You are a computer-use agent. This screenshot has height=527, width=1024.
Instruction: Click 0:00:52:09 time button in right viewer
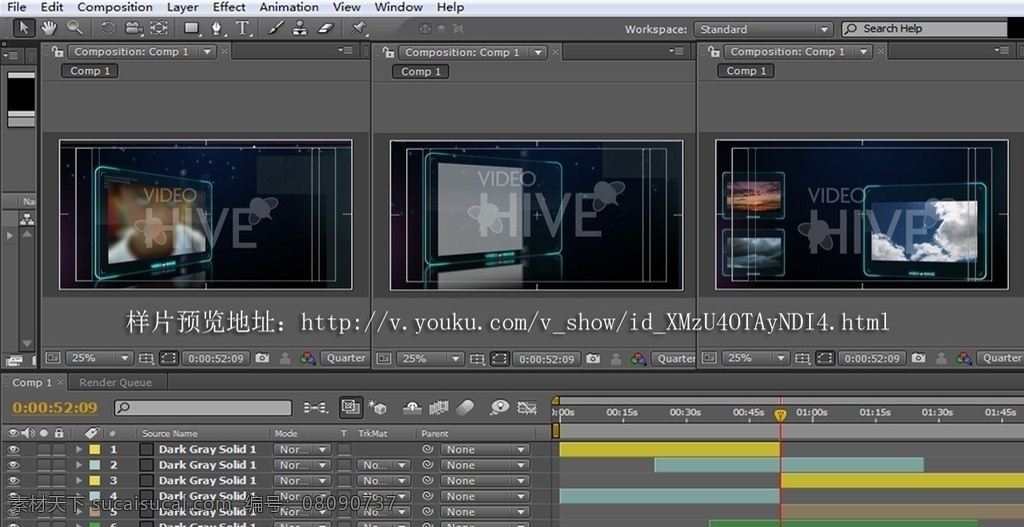click(x=872, y=358)
